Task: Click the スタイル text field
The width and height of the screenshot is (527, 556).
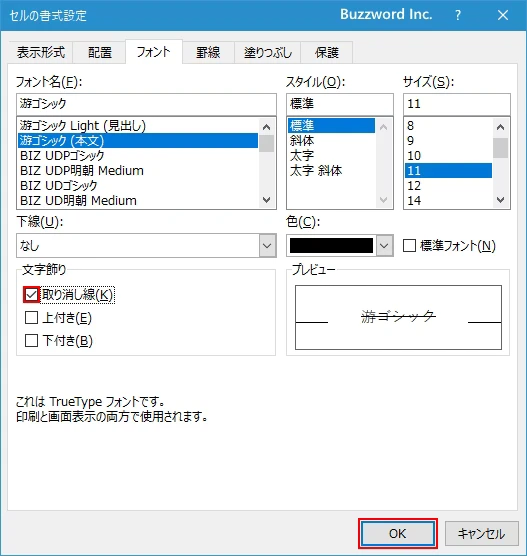Action: click(340, 104)
